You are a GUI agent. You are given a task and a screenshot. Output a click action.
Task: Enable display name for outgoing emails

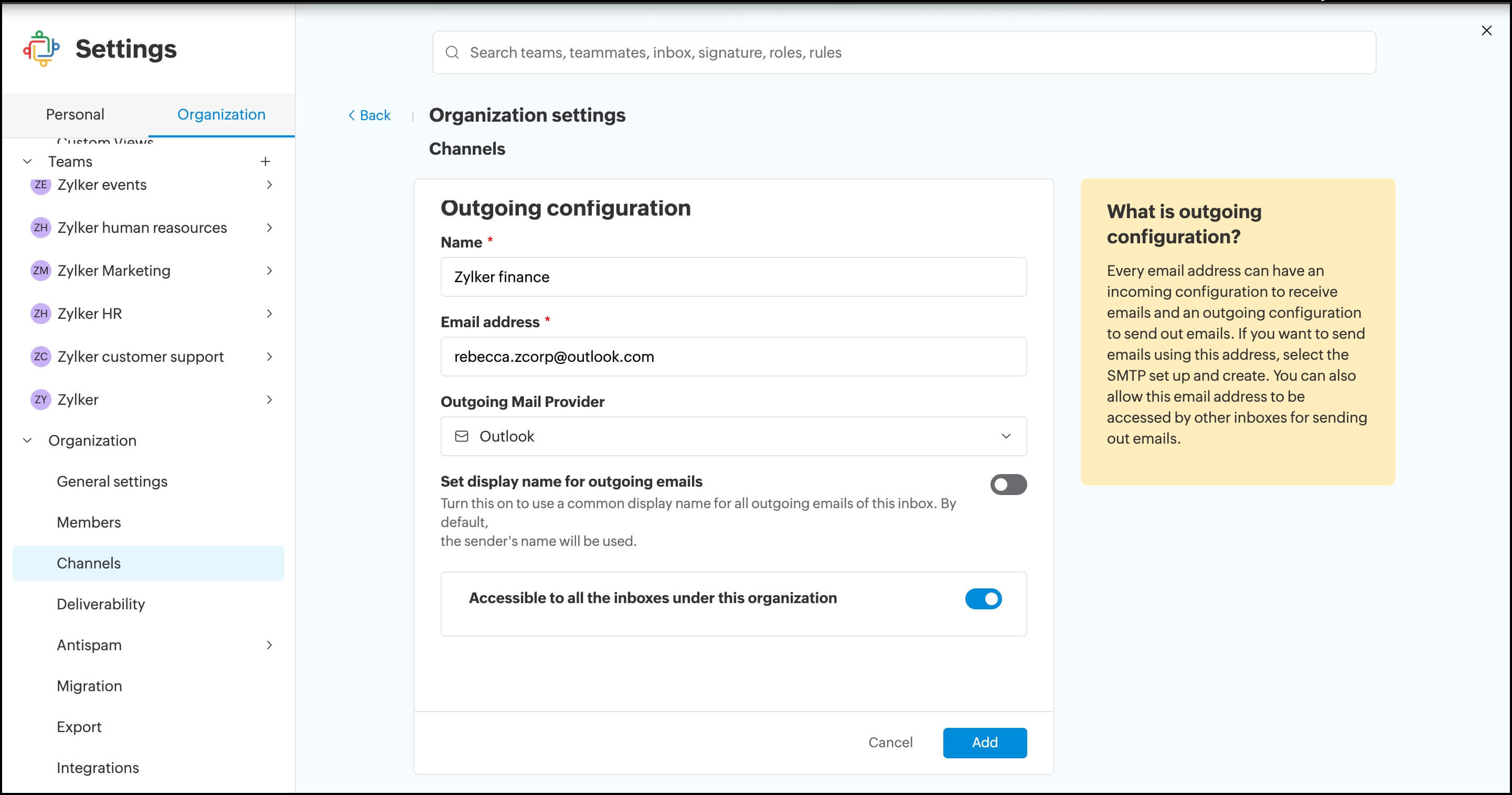coord(1008,484)
